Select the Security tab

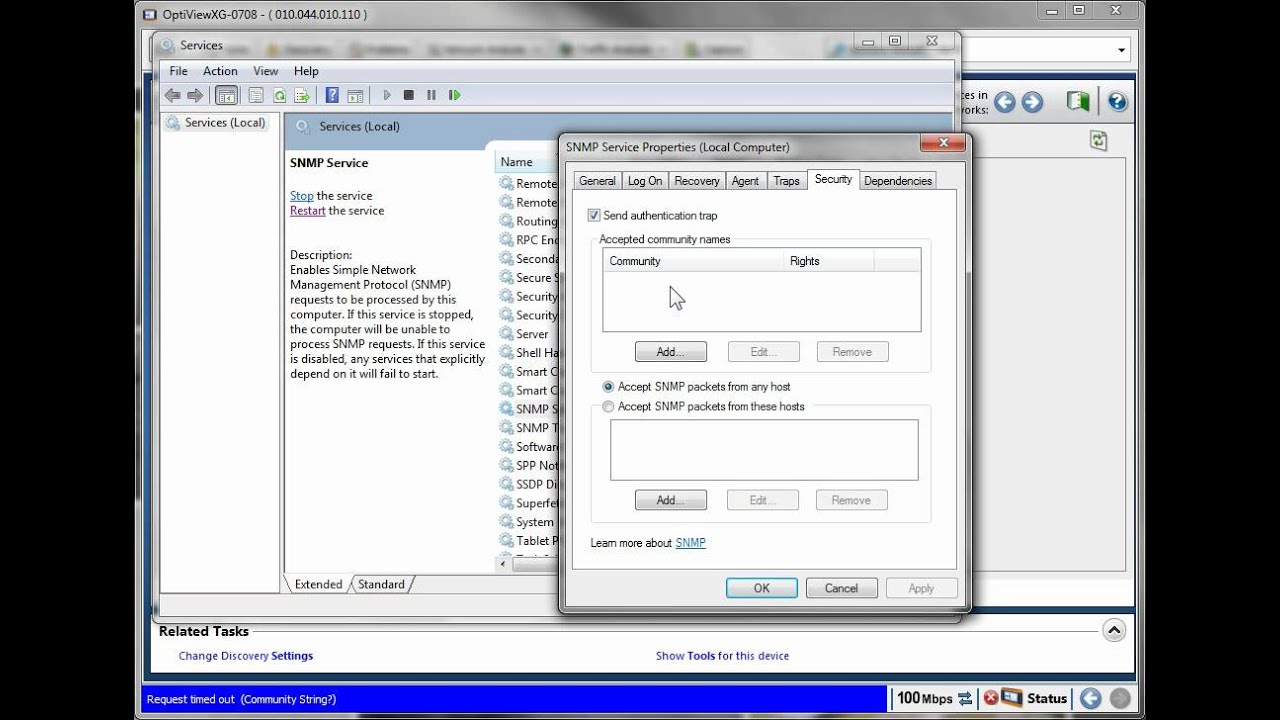click(x=833, y=179)
